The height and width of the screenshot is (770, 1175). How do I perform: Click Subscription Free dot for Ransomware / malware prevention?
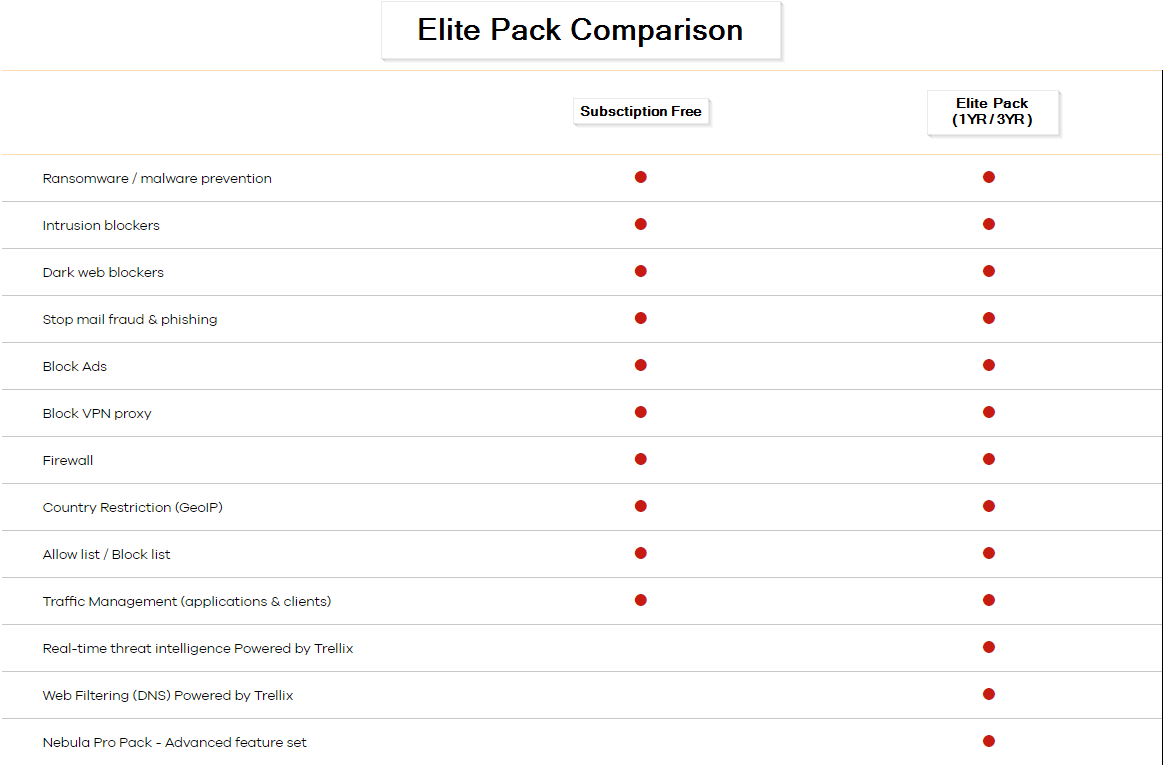click(641, 177)
